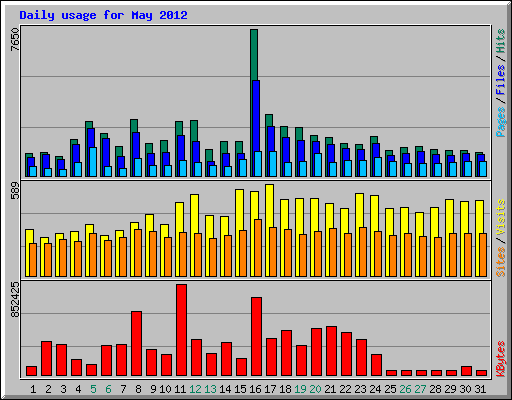Click the 7650 axis value
The width and height of the screenshot is (512, 400).
[15, 40]
